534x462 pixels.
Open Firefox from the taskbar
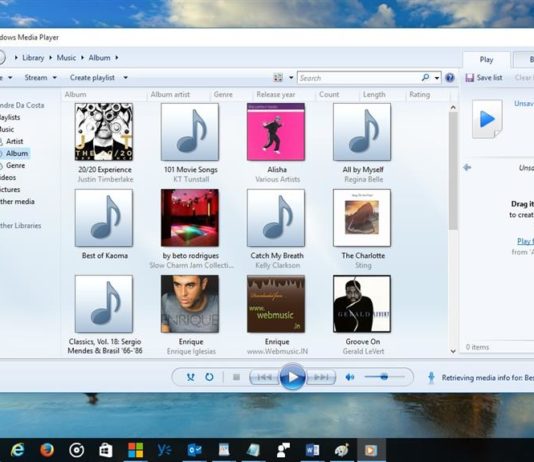point(47,450)
